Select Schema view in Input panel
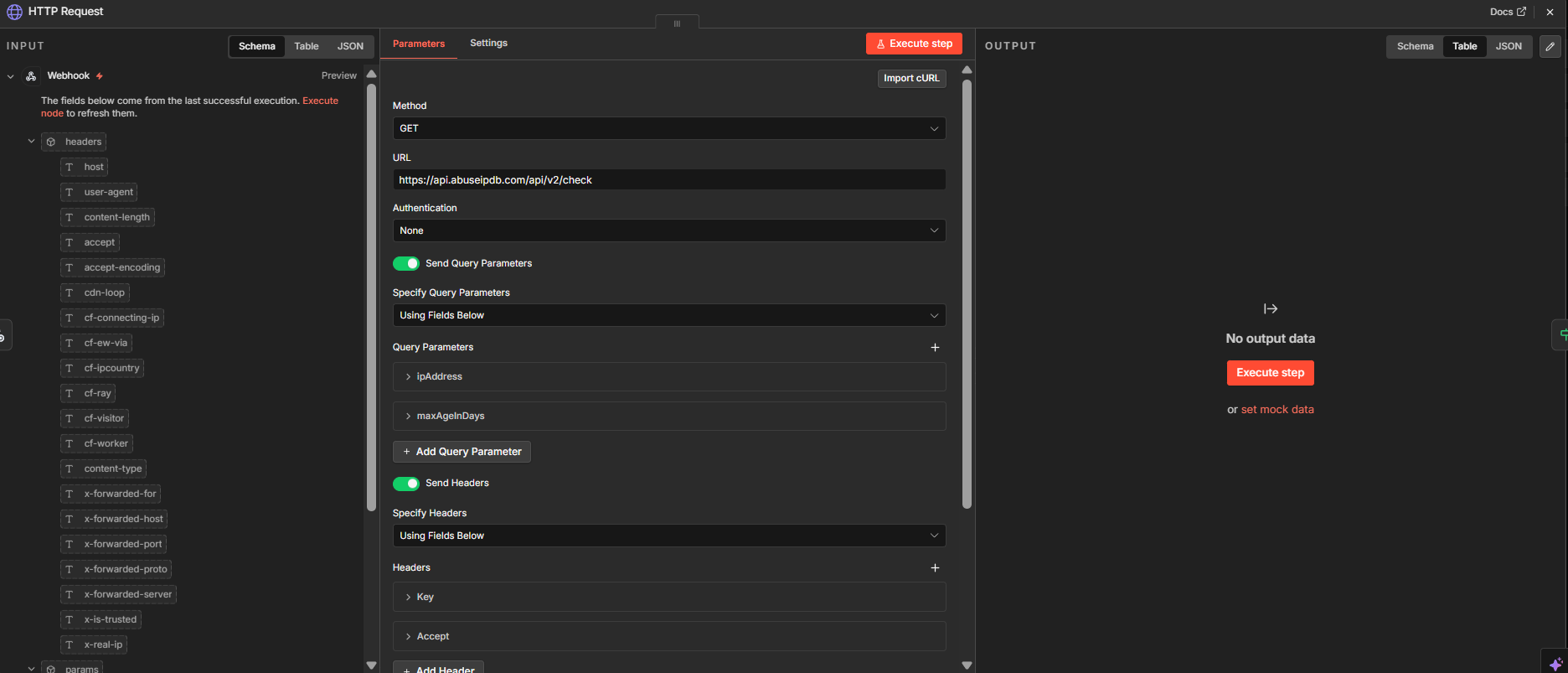Image resolution: width=1568 pixels, height=673 pixels. coord(256,47)
